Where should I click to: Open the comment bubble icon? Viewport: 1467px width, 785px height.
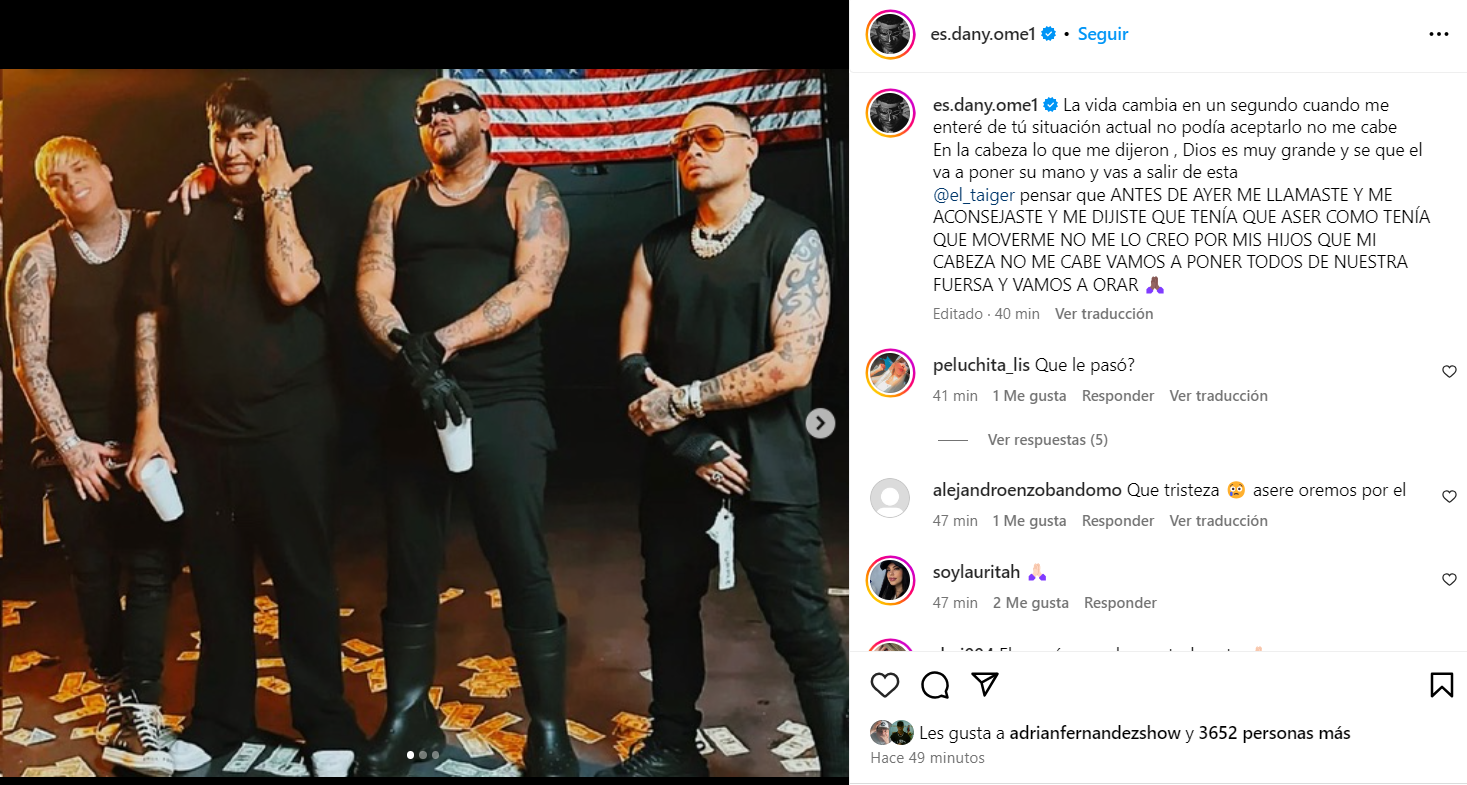click(935, 685)
